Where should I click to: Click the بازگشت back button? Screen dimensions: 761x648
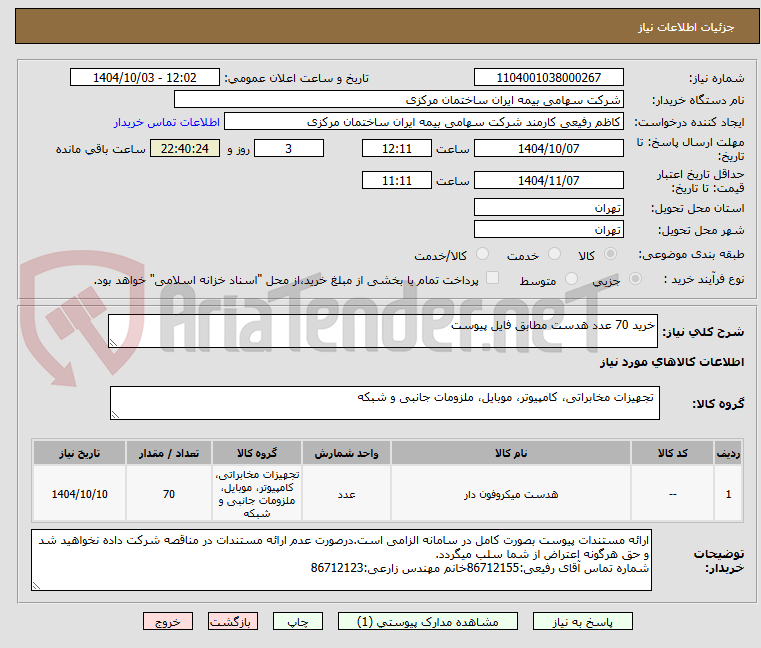[233, 621]
